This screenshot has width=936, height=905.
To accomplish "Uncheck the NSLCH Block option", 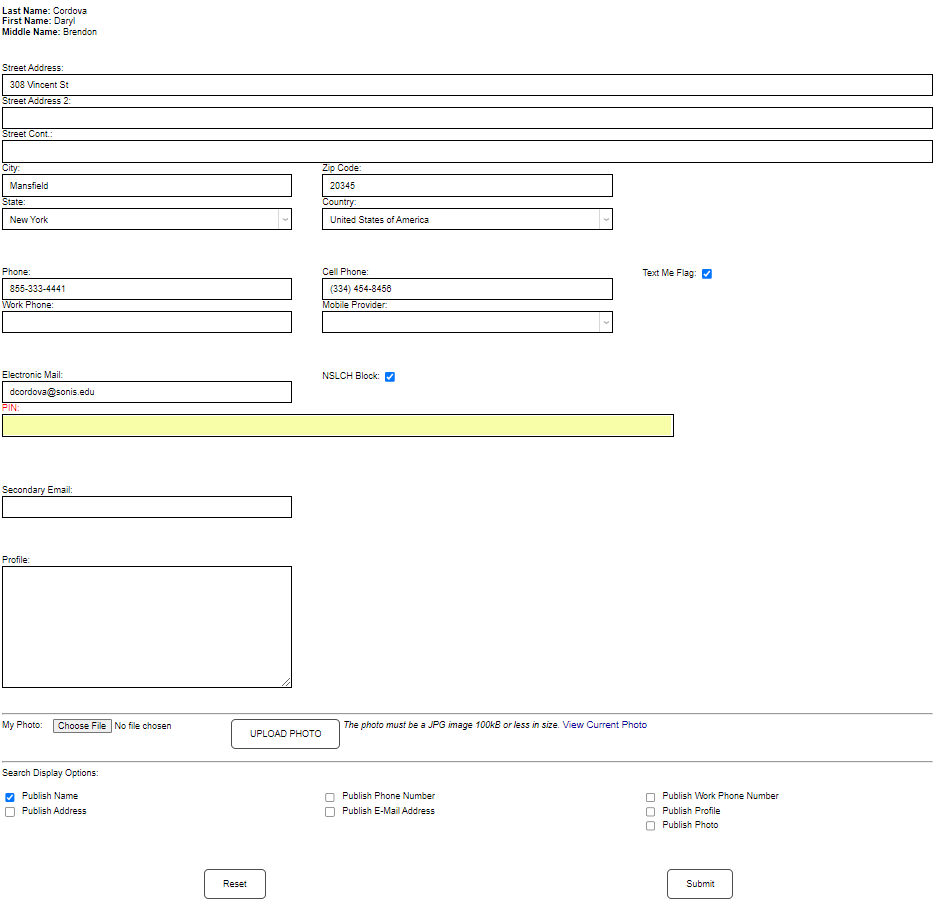I will pos(390,377).
